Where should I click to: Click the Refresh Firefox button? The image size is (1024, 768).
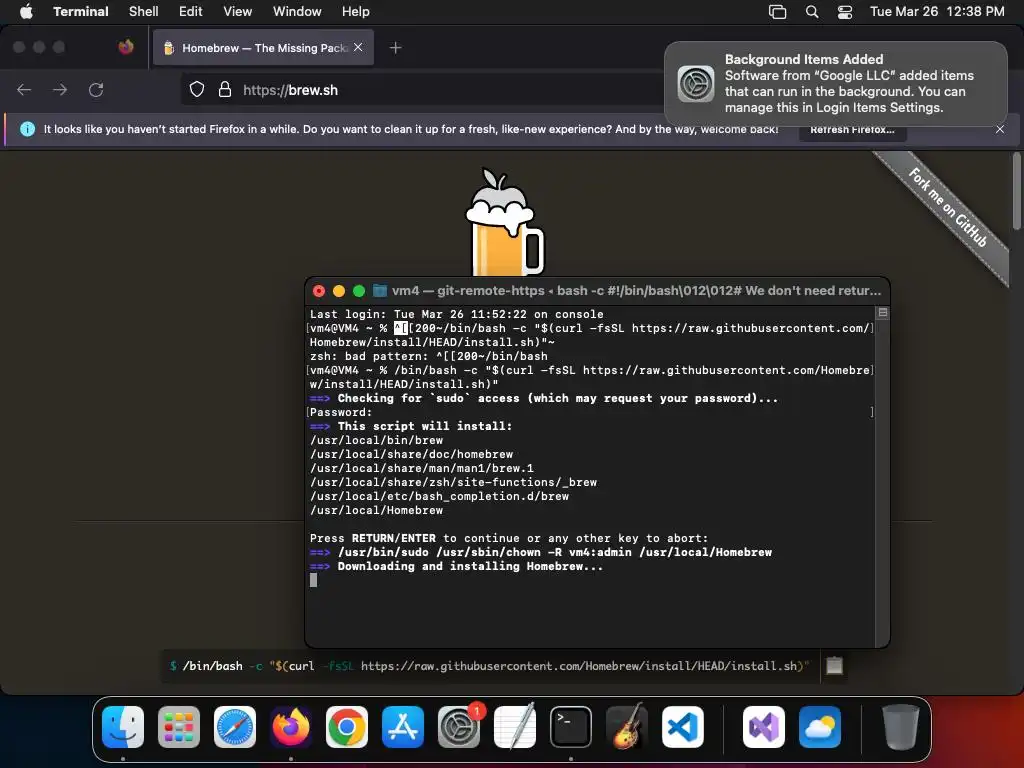pos(852,129)
